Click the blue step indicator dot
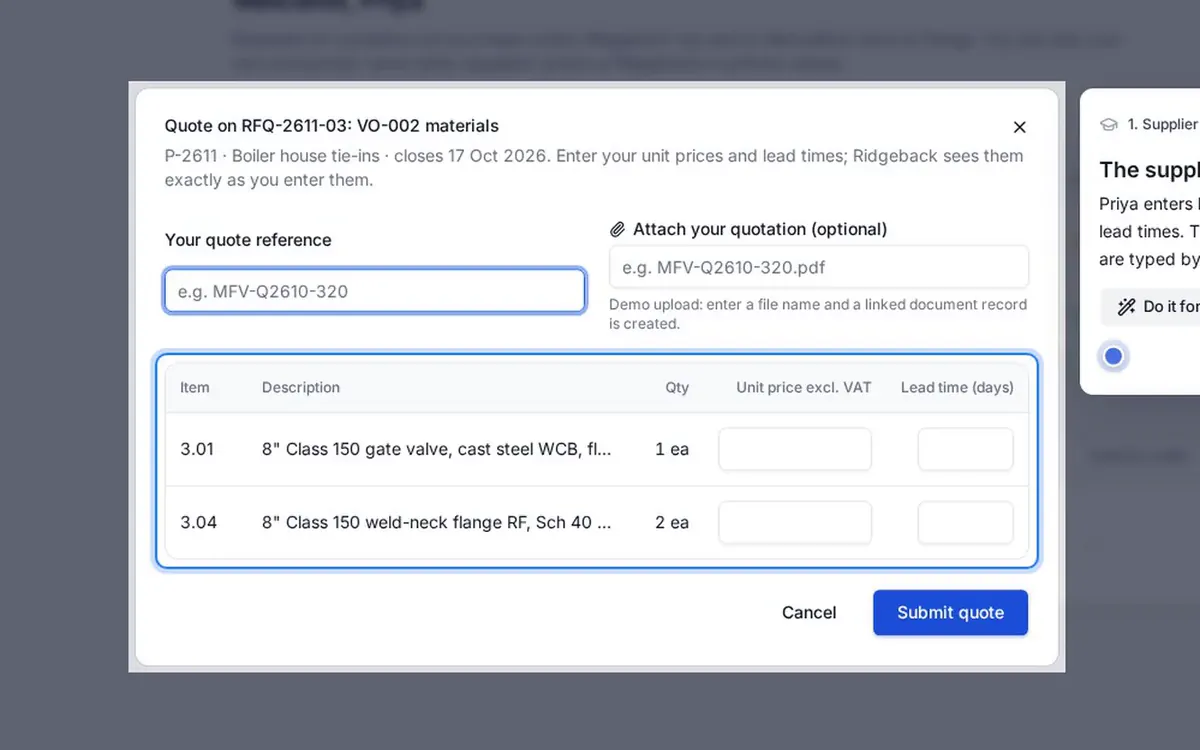1200x750 pixels. pyautogui.click(x=1113, y=356)
